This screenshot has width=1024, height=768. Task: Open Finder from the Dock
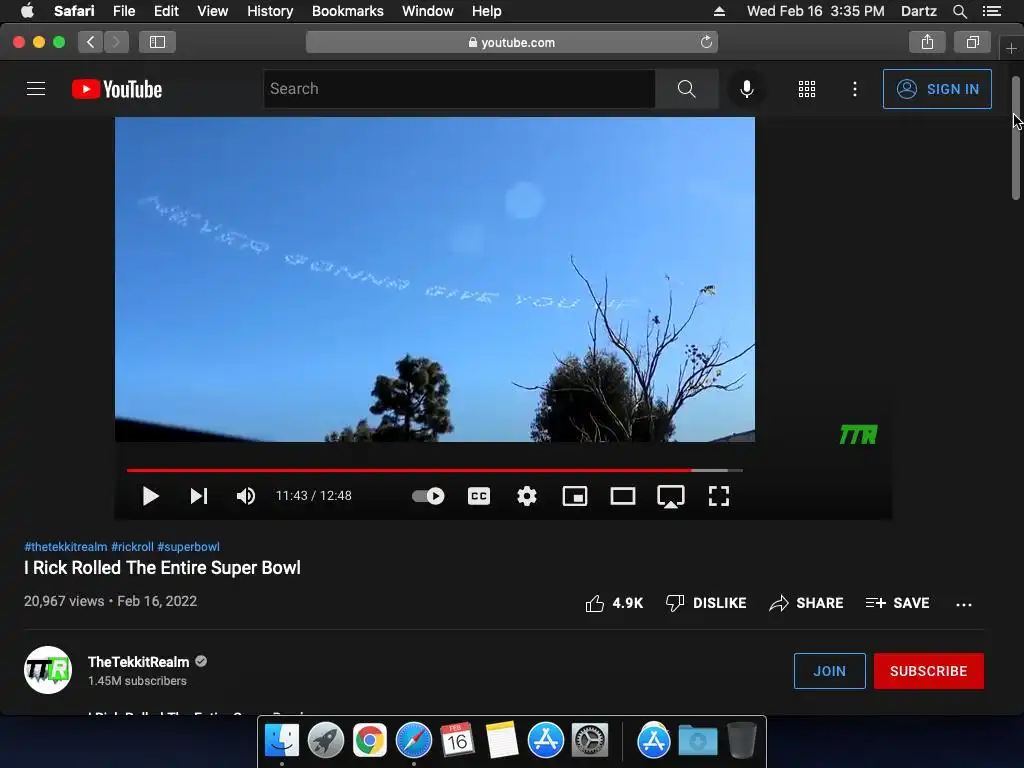[x=281, y=740]
